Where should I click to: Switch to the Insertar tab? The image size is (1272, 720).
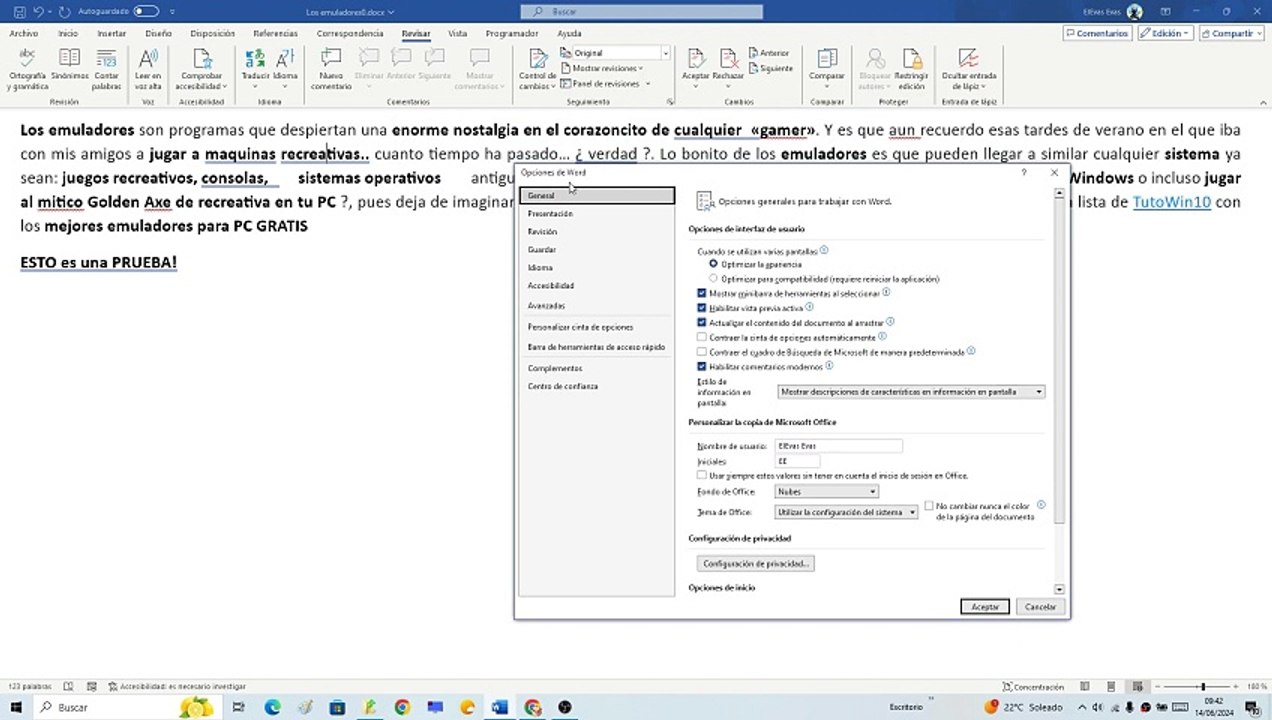pyautogui.click(x=111, y=33)
